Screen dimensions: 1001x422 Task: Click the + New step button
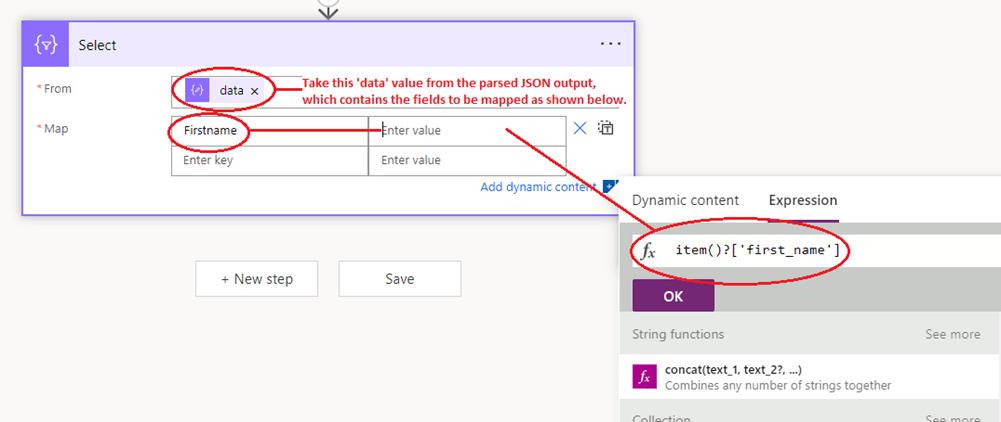[257, 279]
